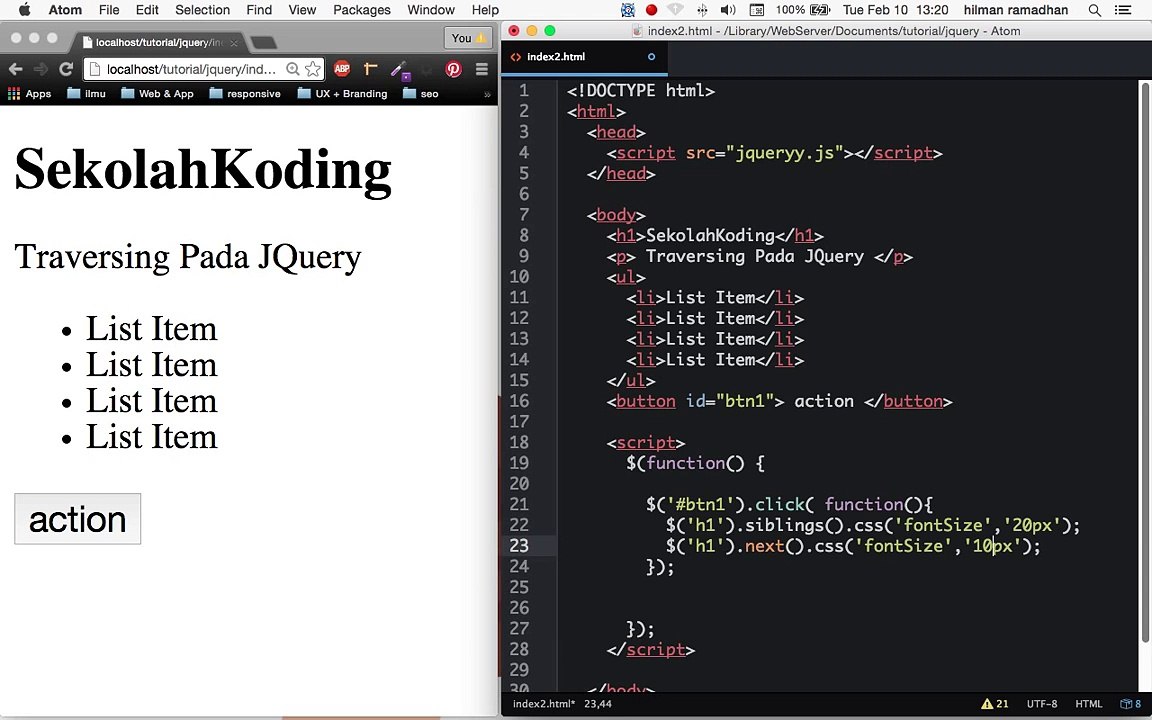Click the Tue Feb 10 13:20 clock
This screenshot has height=720, width=1152.
point(895,10)
